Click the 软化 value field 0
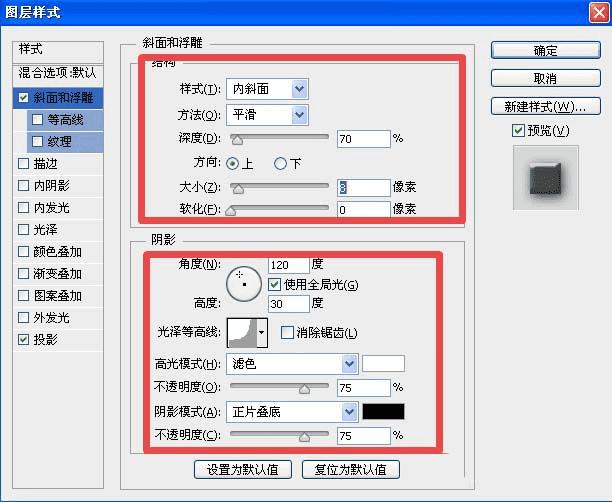Image resolution: width=612 pixels, height=502 pixels. [x=364, y=209]
